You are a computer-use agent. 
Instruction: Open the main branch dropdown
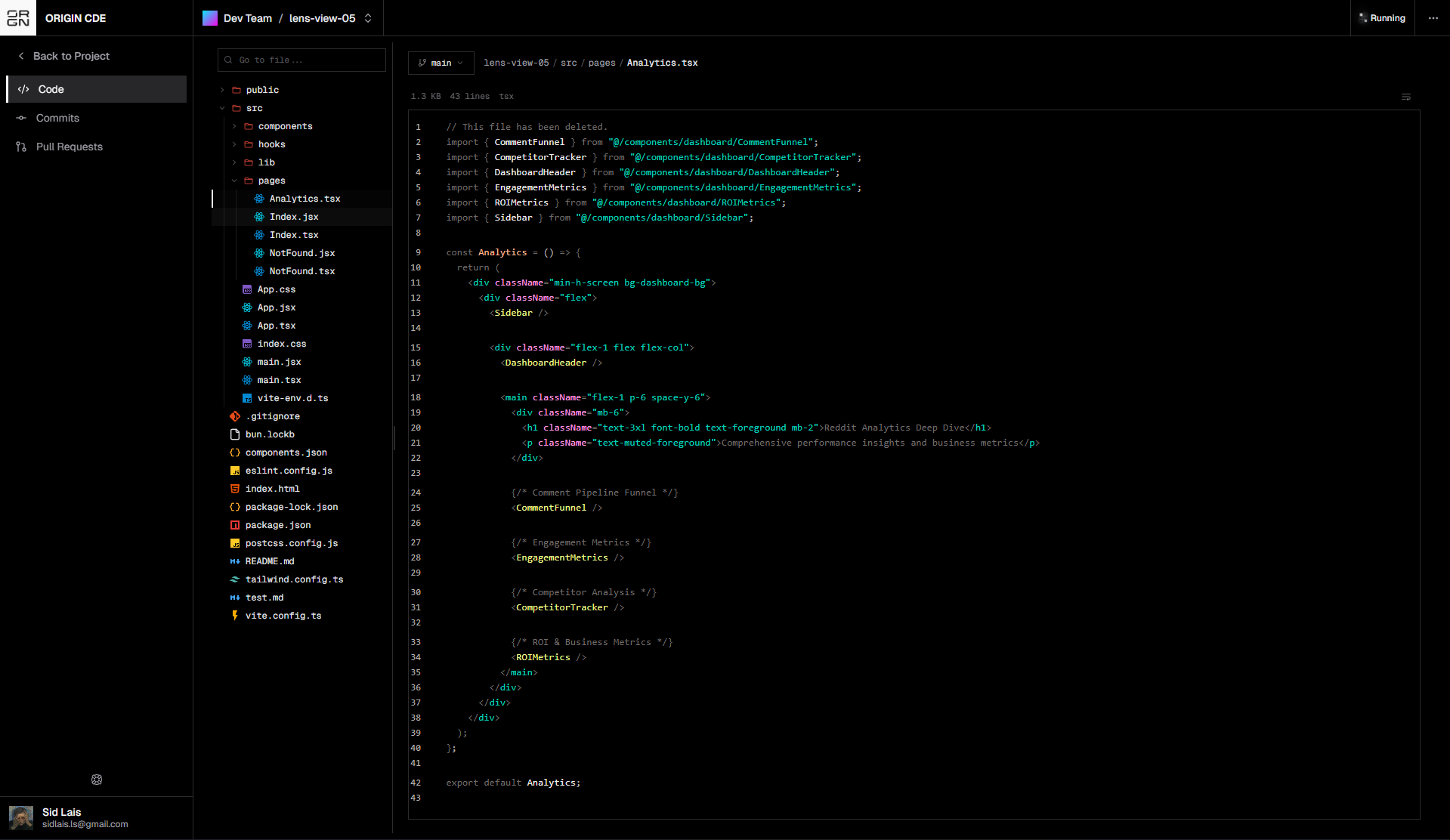441,63
